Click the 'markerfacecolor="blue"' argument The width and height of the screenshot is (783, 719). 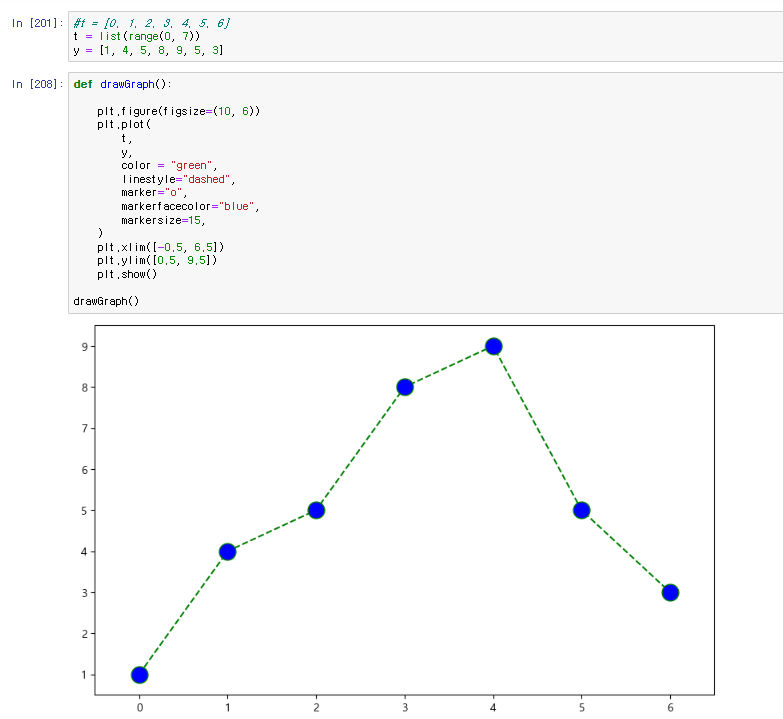[190, 206]
